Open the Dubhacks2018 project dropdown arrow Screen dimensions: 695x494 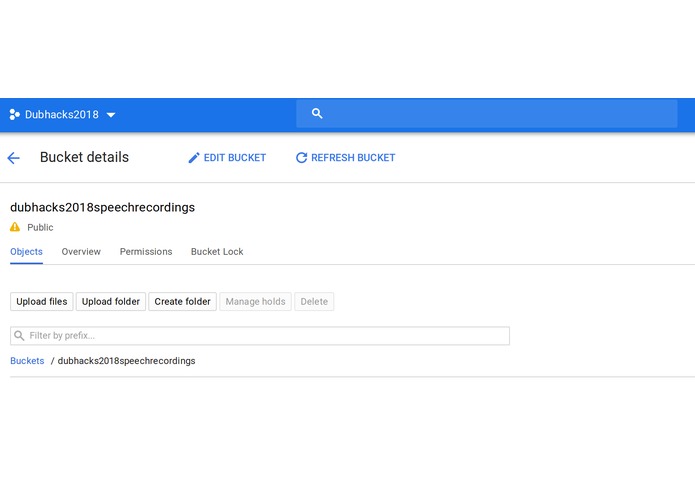[111, 115]
